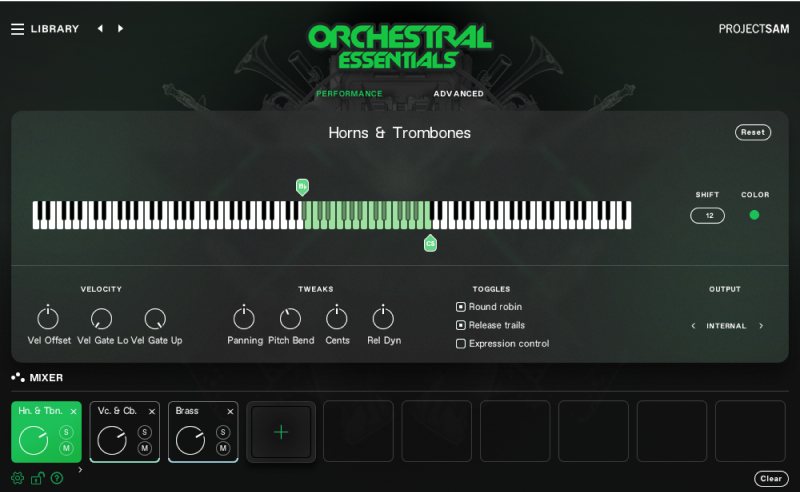Mute the Hn. & Tbn. layer
The image size is (800, 492).
(66, 448)
